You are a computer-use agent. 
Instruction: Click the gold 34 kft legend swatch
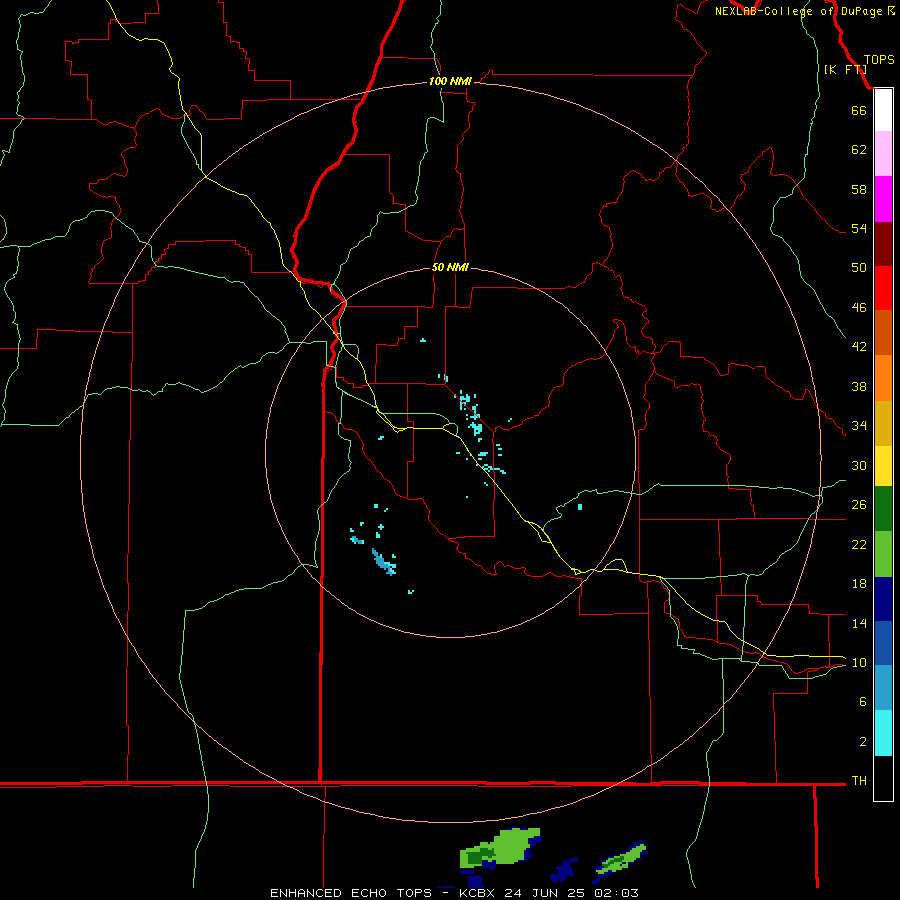pyautogui.click(x=883, y=424)
